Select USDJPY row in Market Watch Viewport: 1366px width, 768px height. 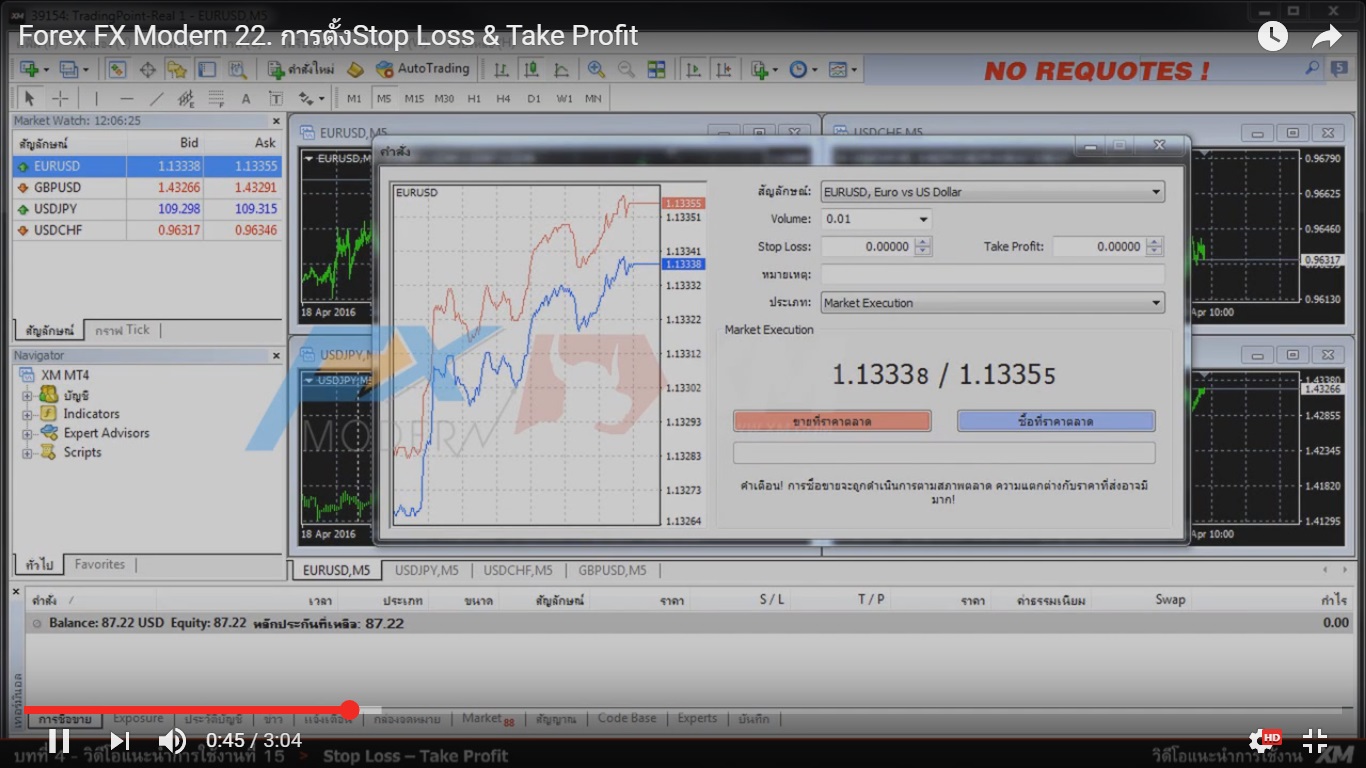pyautogui.click(x=147, y=209)
